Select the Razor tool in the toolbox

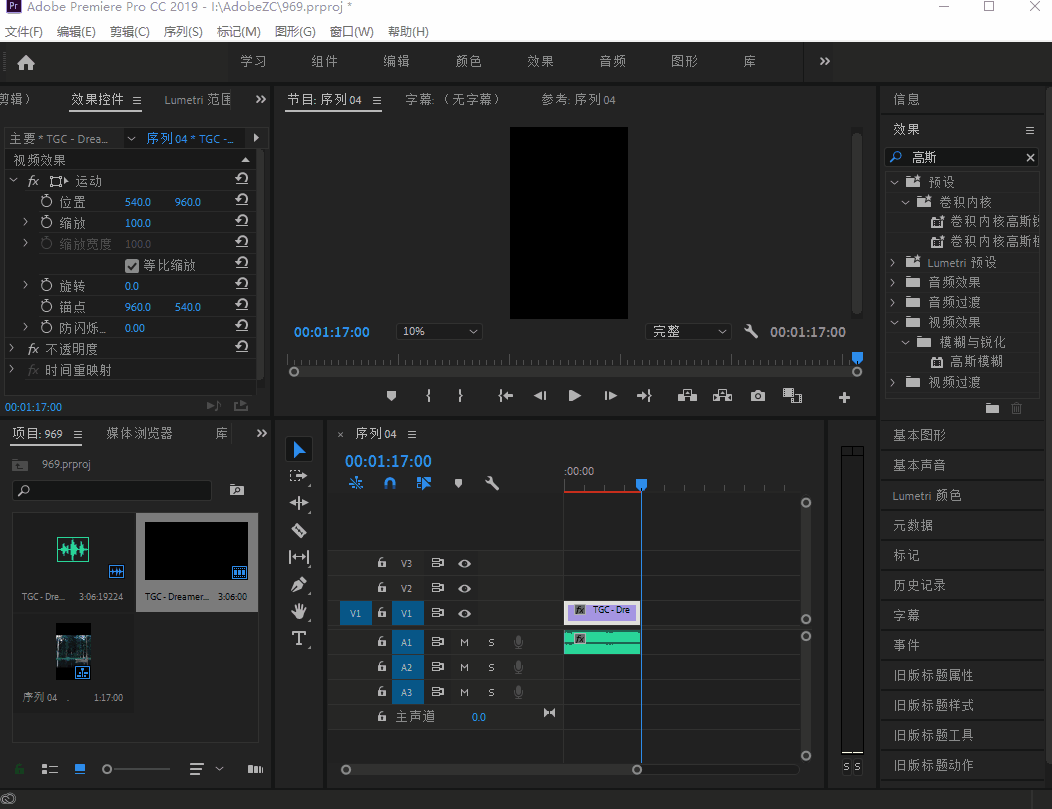coord(299,530)
